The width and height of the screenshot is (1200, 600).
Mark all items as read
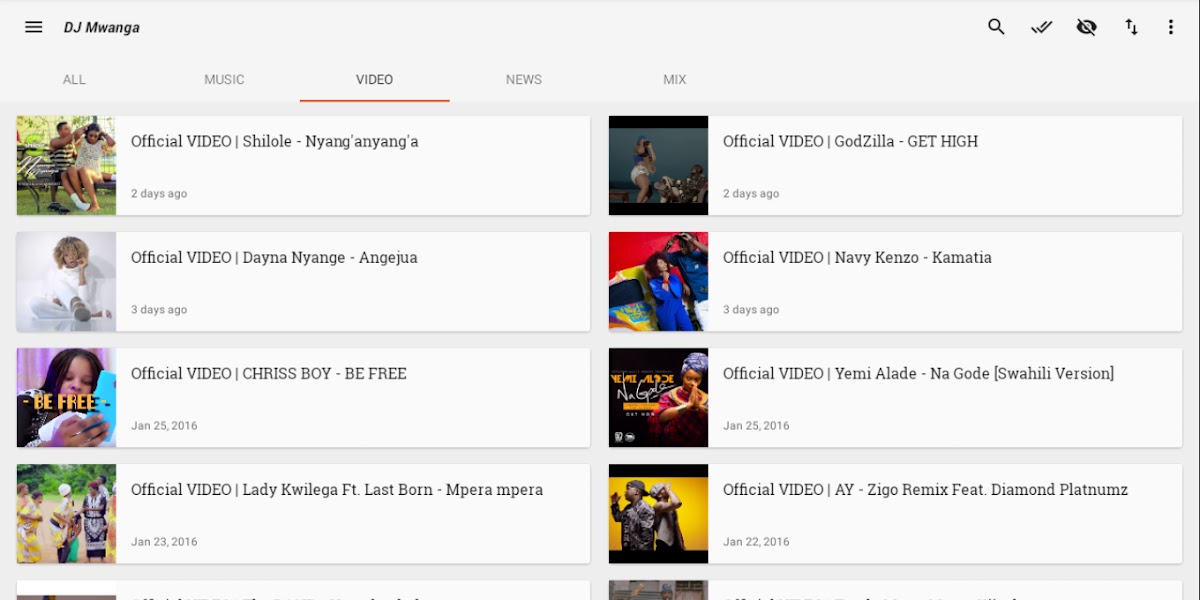tap(1041, 27)
